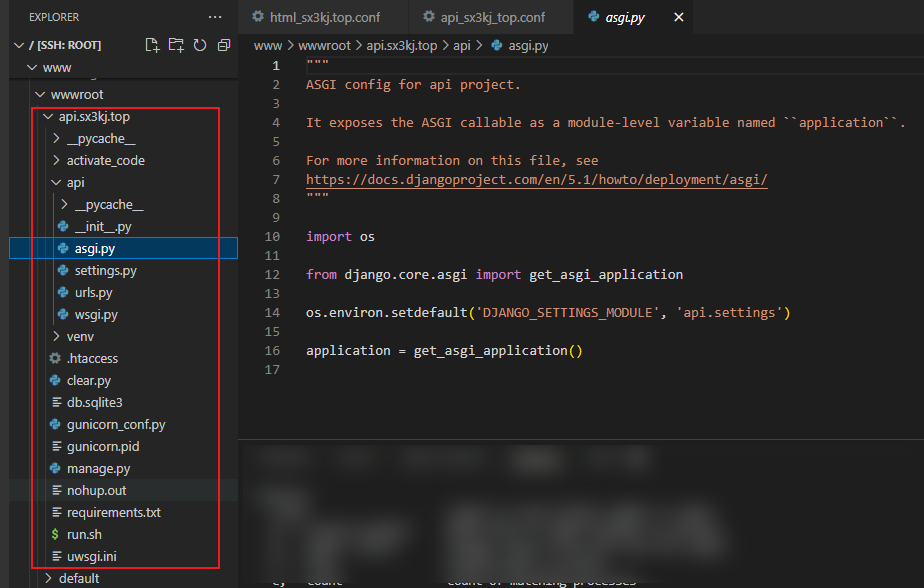Viewport: 924px width, 588px height.
Task: Click the New File icon in Explorer
Action: point(152,45)
